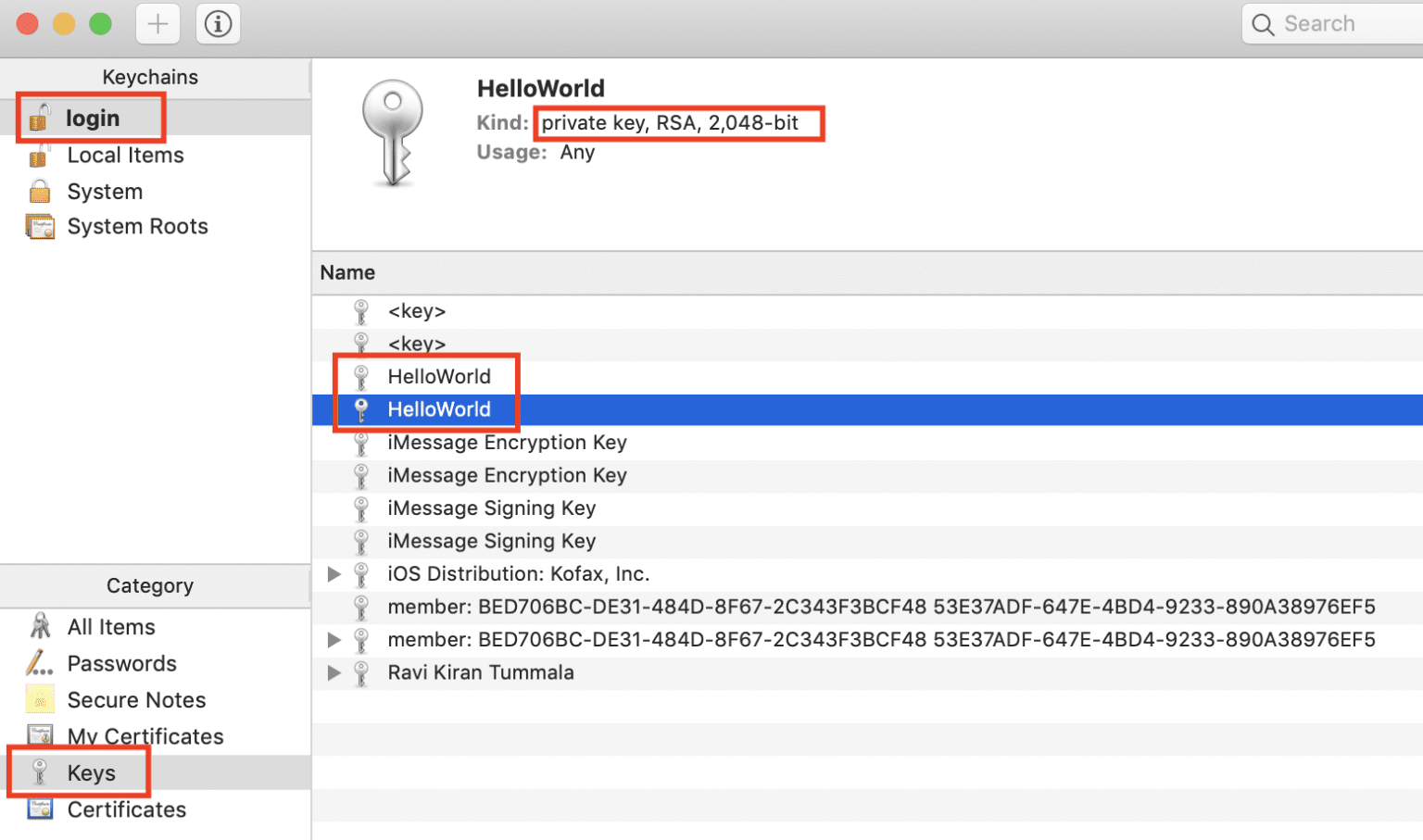The height and width of the screenshot is (840, 1423).
Task: Click the Local Items keychain padlock icon
Action: click(x=40, y=156)
